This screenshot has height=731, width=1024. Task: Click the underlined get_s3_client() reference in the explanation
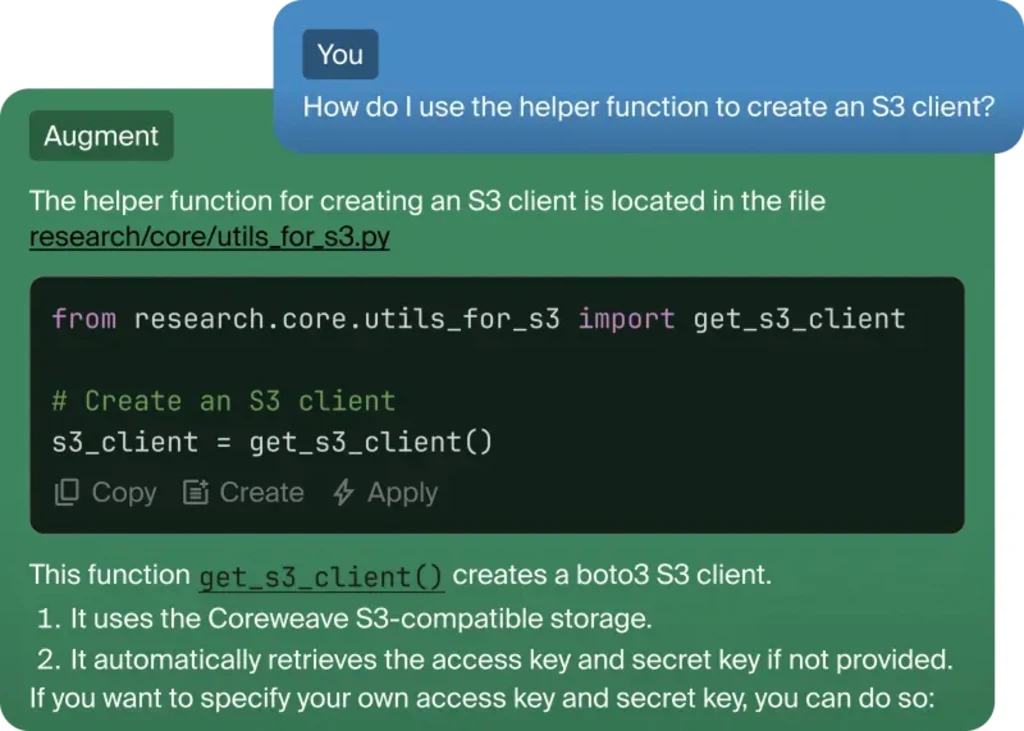[x=321, y=577]
